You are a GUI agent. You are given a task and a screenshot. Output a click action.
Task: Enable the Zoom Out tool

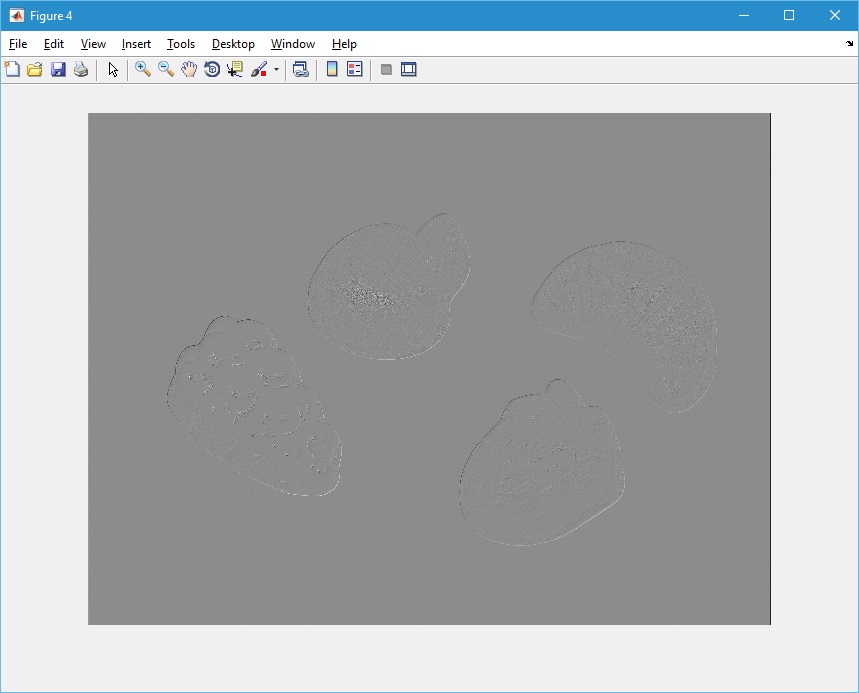(x=166, y=69)
